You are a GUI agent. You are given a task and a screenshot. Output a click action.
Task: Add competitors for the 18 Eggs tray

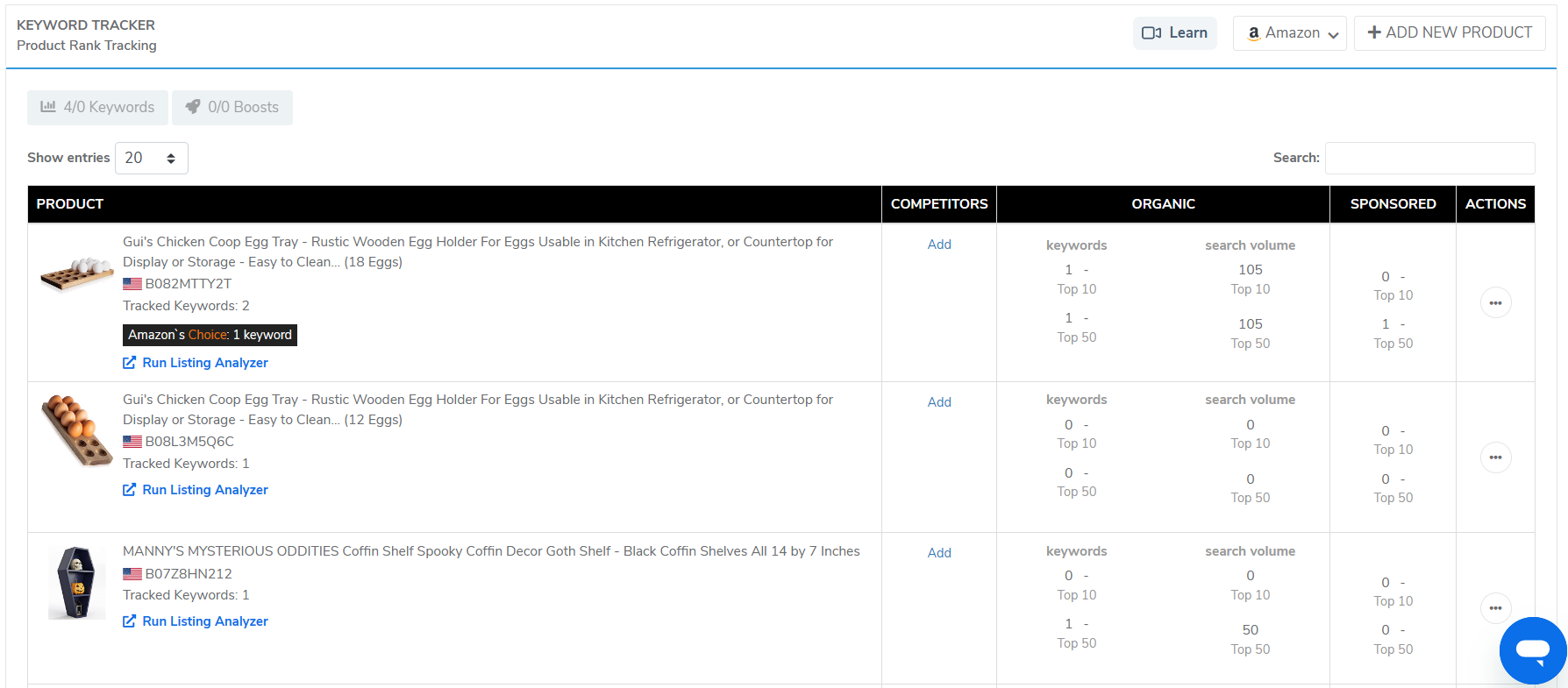pyautogui.click(x=939, y=245)
